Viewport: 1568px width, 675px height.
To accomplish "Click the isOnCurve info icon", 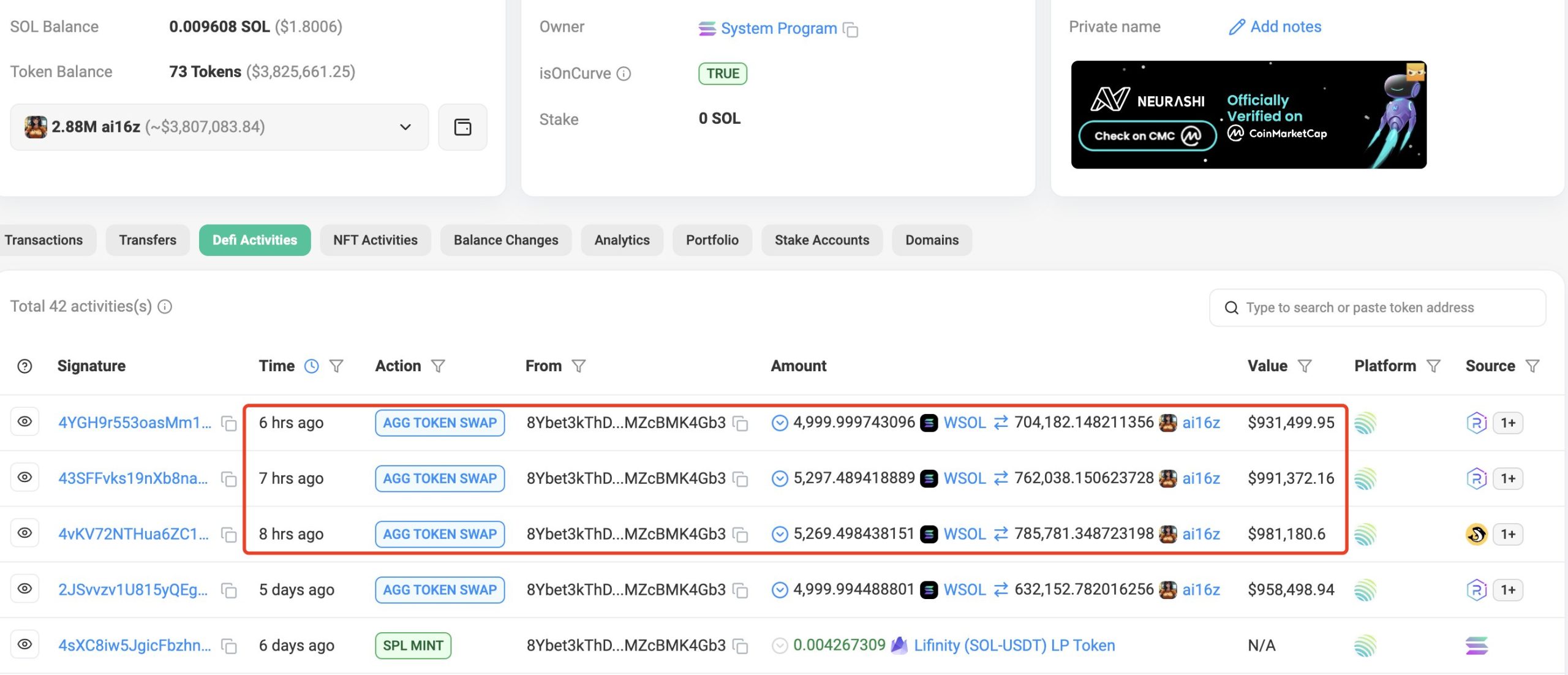I will pyautogui.click(x=624, y=74).
